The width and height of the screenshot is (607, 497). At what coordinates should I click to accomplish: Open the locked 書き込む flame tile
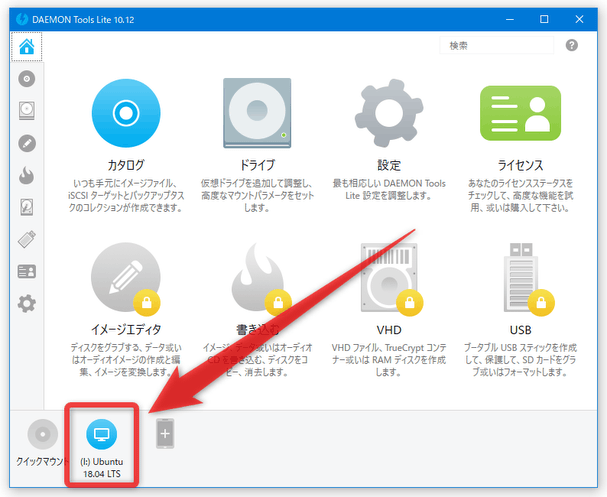coord(258,278)
